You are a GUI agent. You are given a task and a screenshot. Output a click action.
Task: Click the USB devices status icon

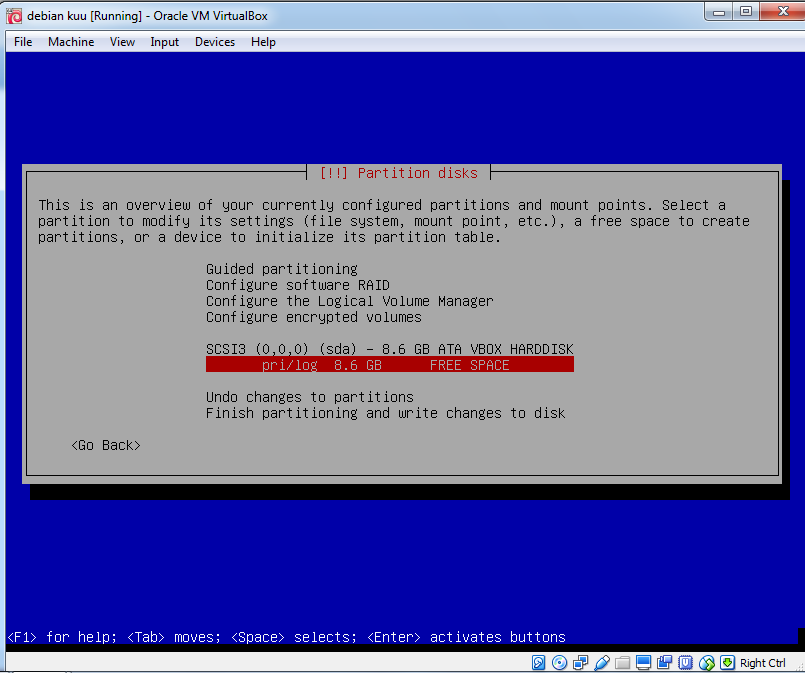602,663
